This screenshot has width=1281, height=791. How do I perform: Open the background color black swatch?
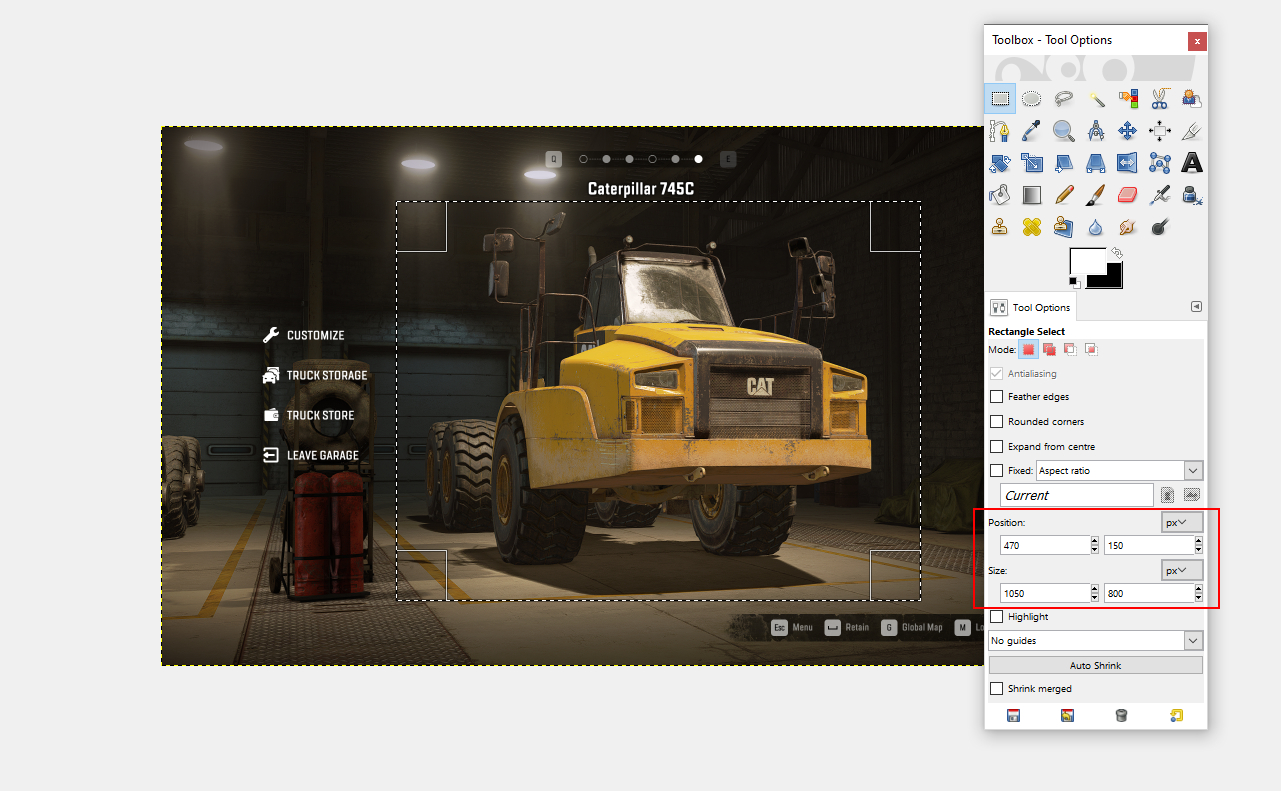[1113, 279]
